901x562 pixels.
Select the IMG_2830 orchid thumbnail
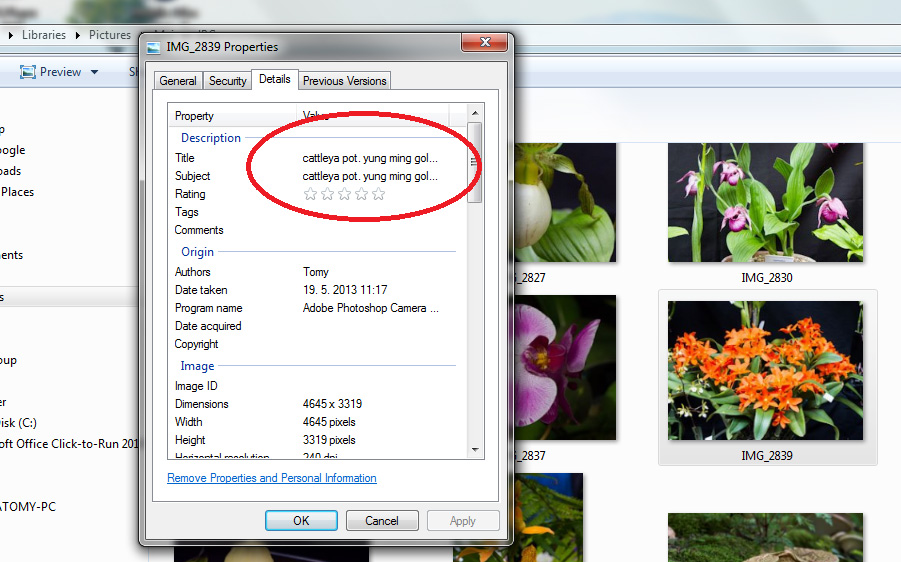[x=766, y=202]
